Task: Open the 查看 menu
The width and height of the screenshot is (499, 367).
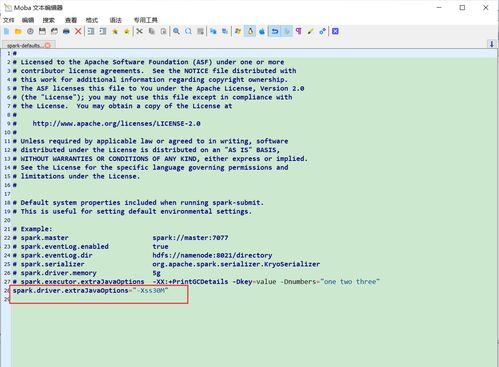Action: click(71, 20)
